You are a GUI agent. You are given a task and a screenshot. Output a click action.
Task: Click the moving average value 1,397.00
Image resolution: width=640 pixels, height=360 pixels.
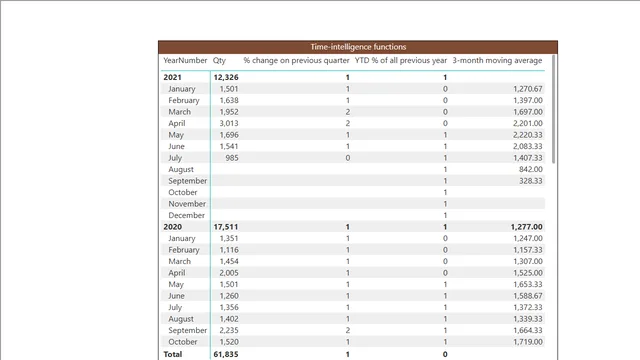pyautogui.click(x=528, y=100)
